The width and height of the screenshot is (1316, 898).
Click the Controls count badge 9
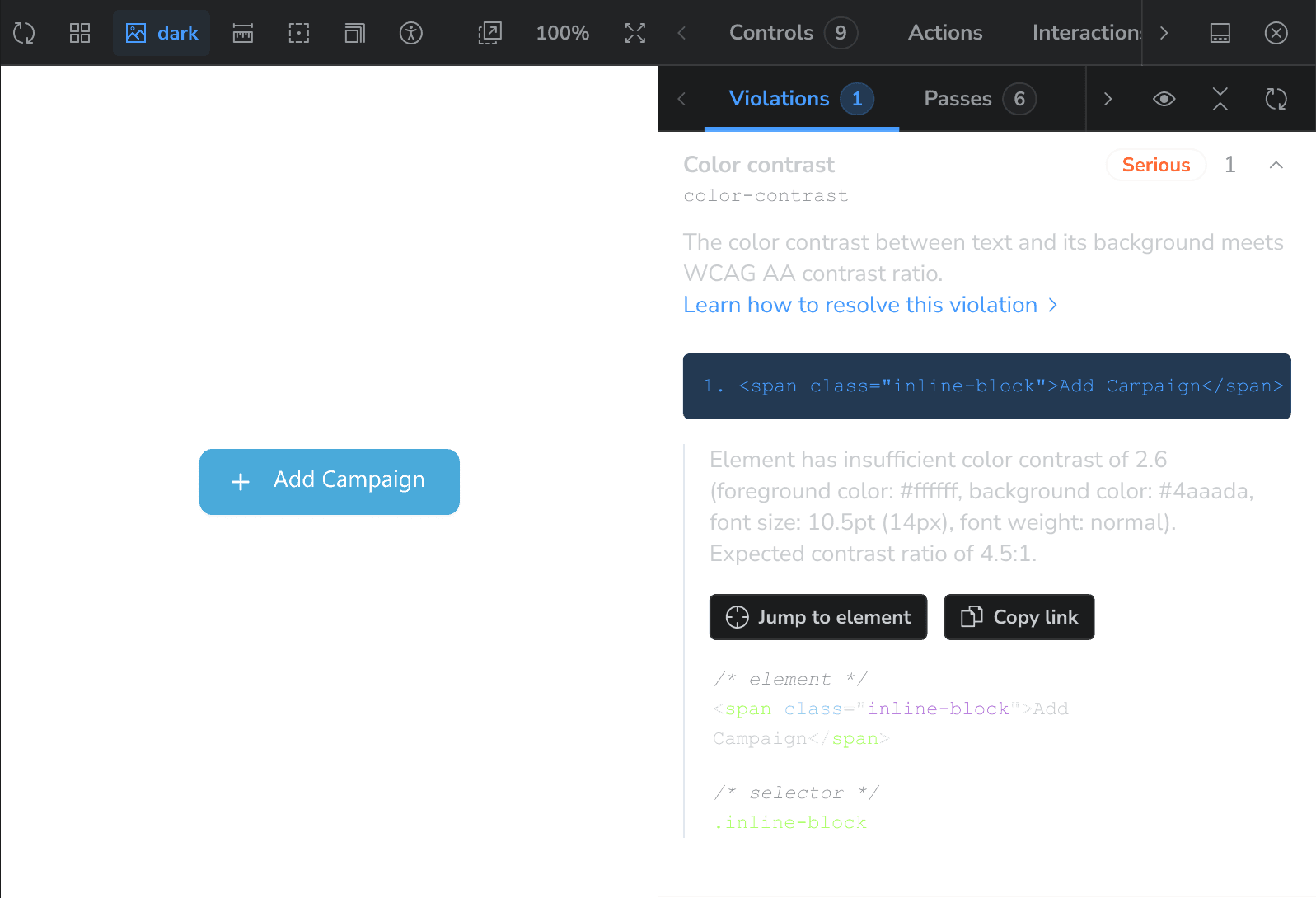coord(841,33)
